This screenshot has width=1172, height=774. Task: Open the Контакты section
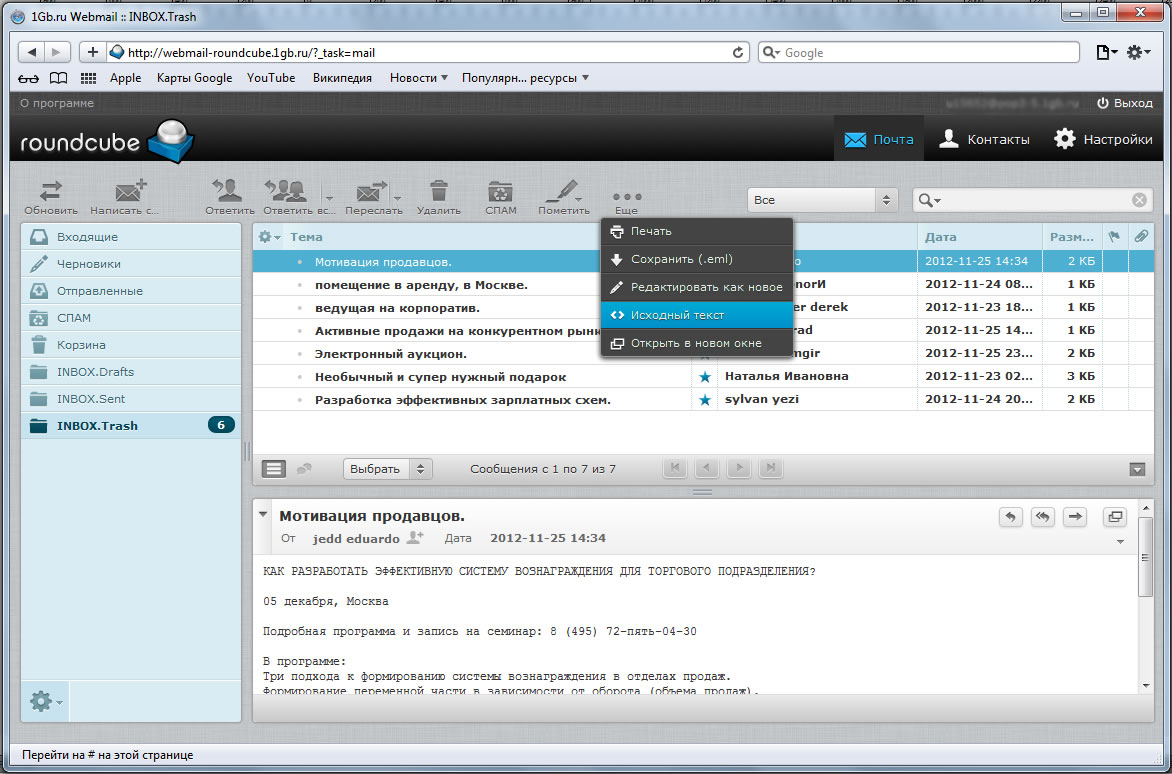[985, 140]
